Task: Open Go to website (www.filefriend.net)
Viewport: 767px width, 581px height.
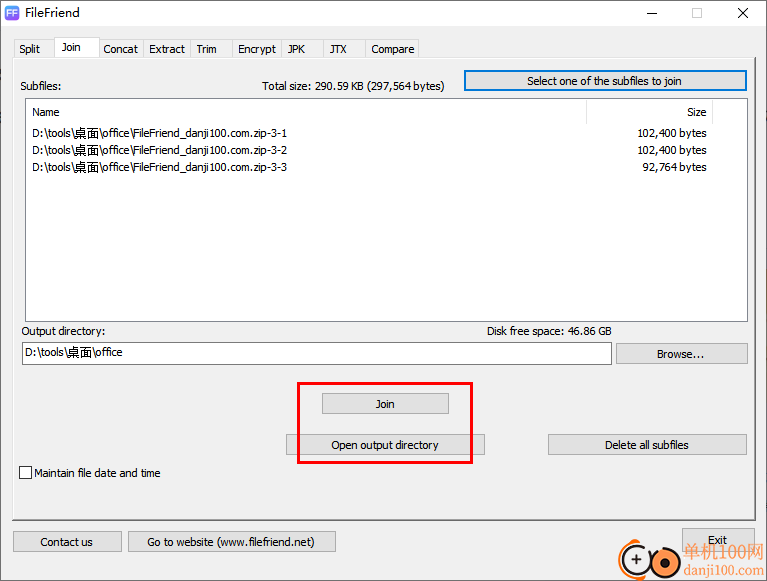Action: click(x=231, y=541)
